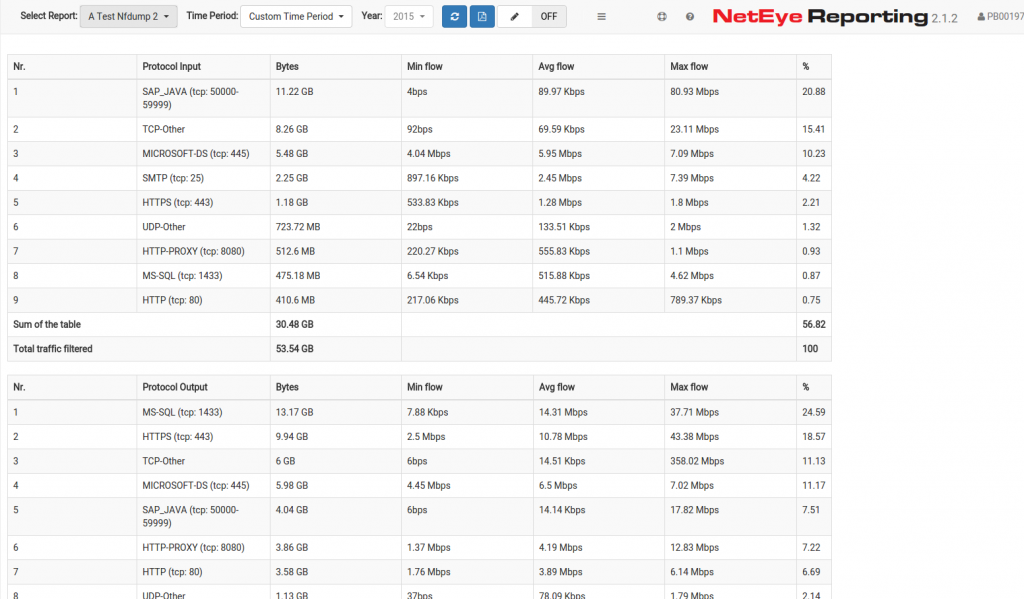Click the Total traffic filtered row

click(x=53, y=349)
